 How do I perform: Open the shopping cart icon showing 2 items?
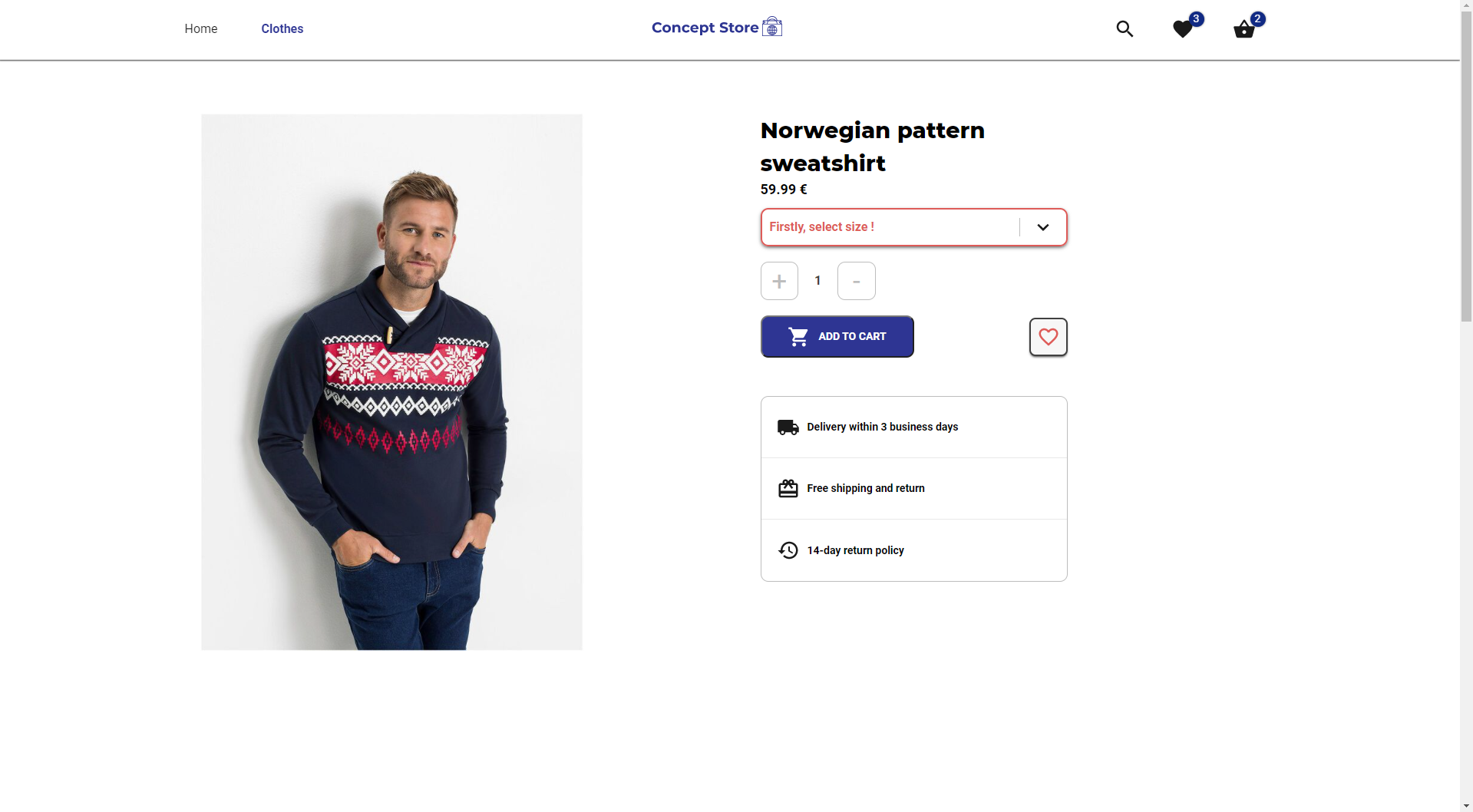(1243, 30)
